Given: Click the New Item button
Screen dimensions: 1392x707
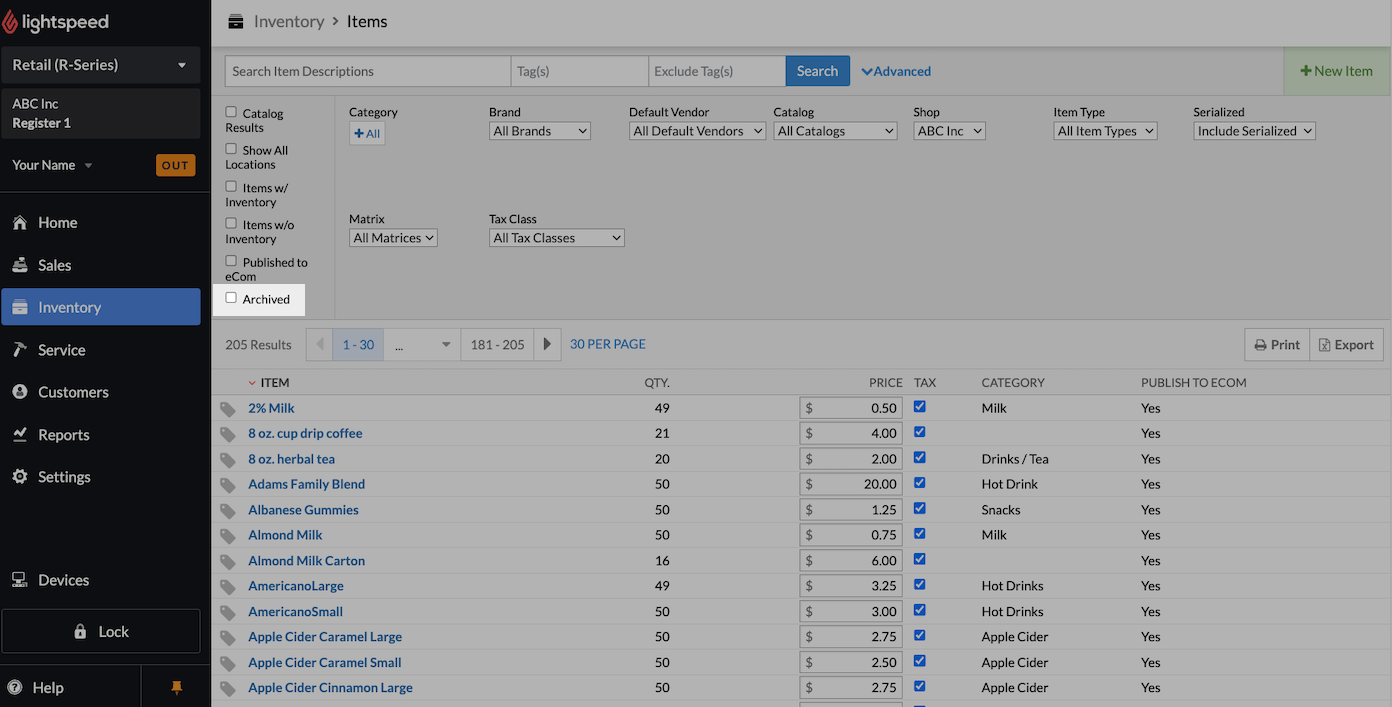Looking at the screenshot, I should click(1336, 71).
